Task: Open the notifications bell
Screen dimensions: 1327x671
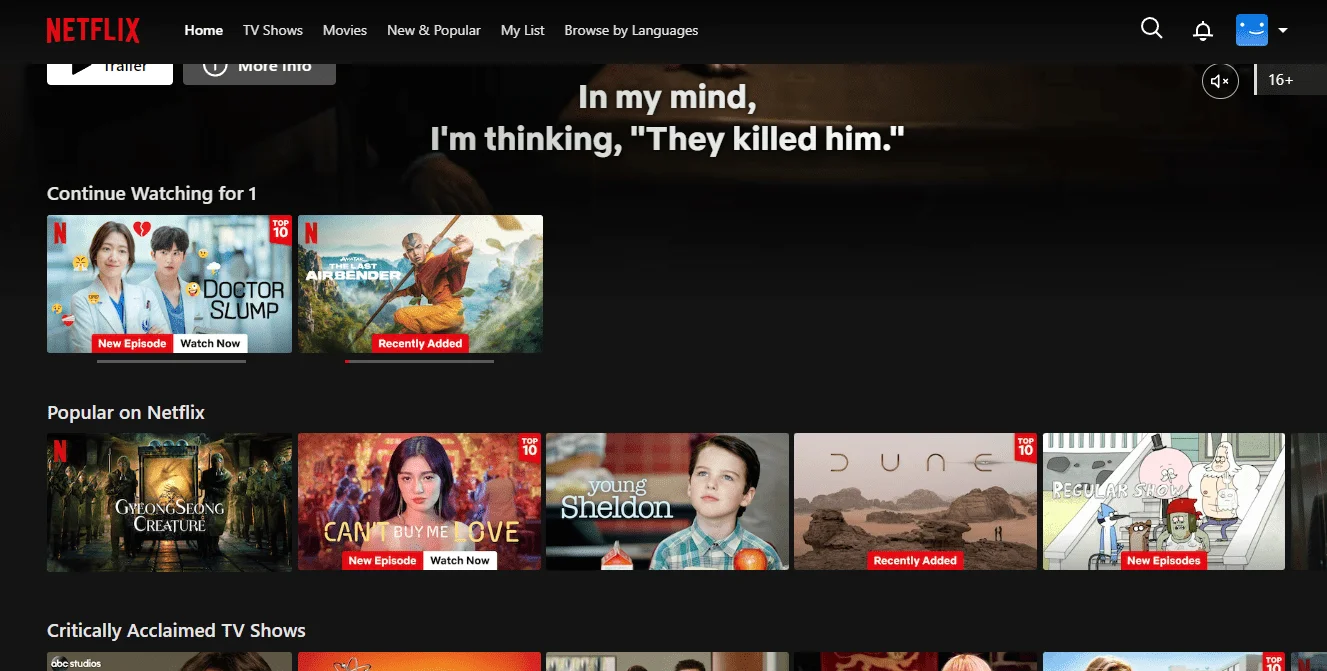Action: pos(1203,31)
